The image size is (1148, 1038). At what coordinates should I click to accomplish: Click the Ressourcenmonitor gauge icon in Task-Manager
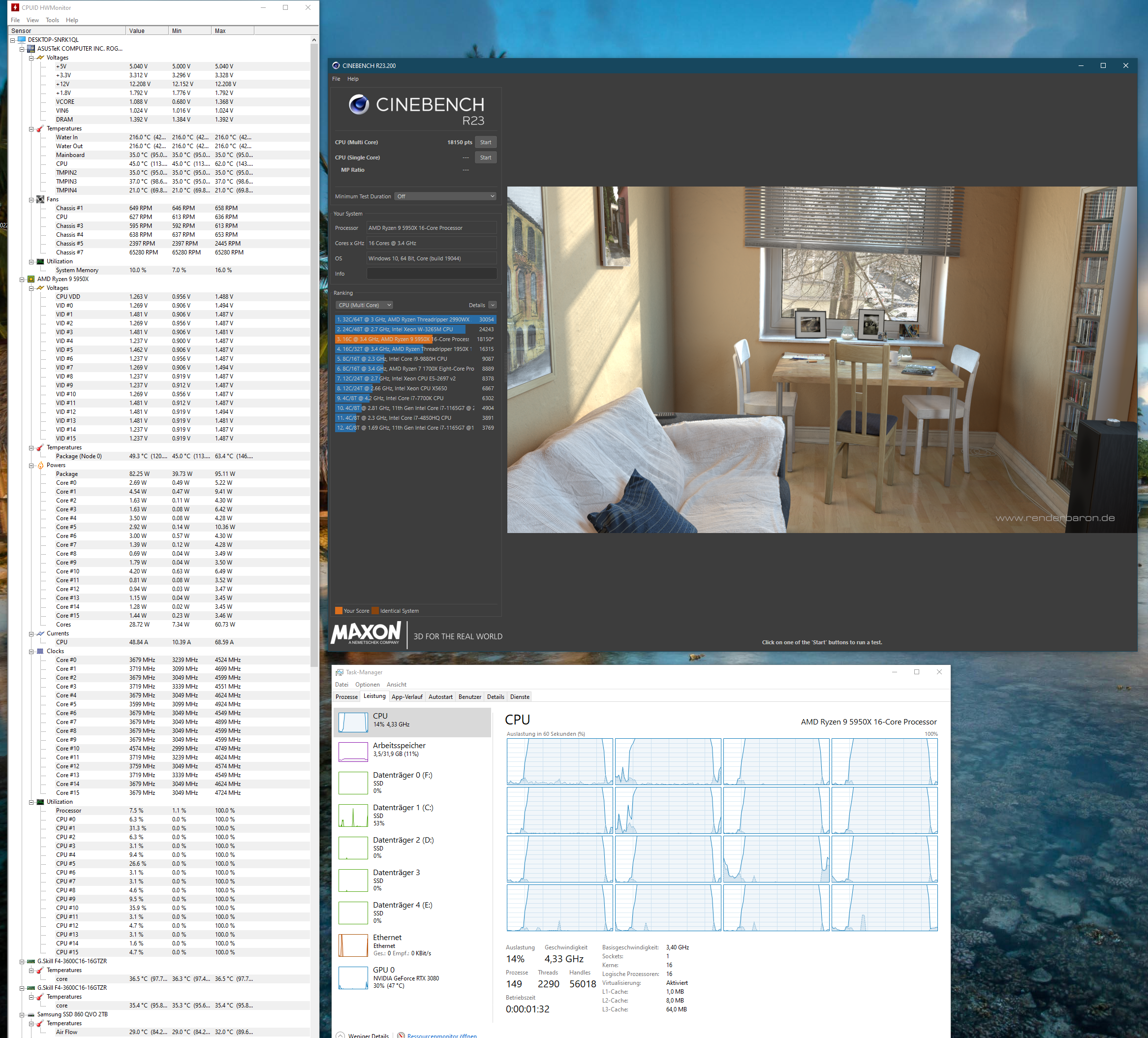click(x=401, y=1035)
